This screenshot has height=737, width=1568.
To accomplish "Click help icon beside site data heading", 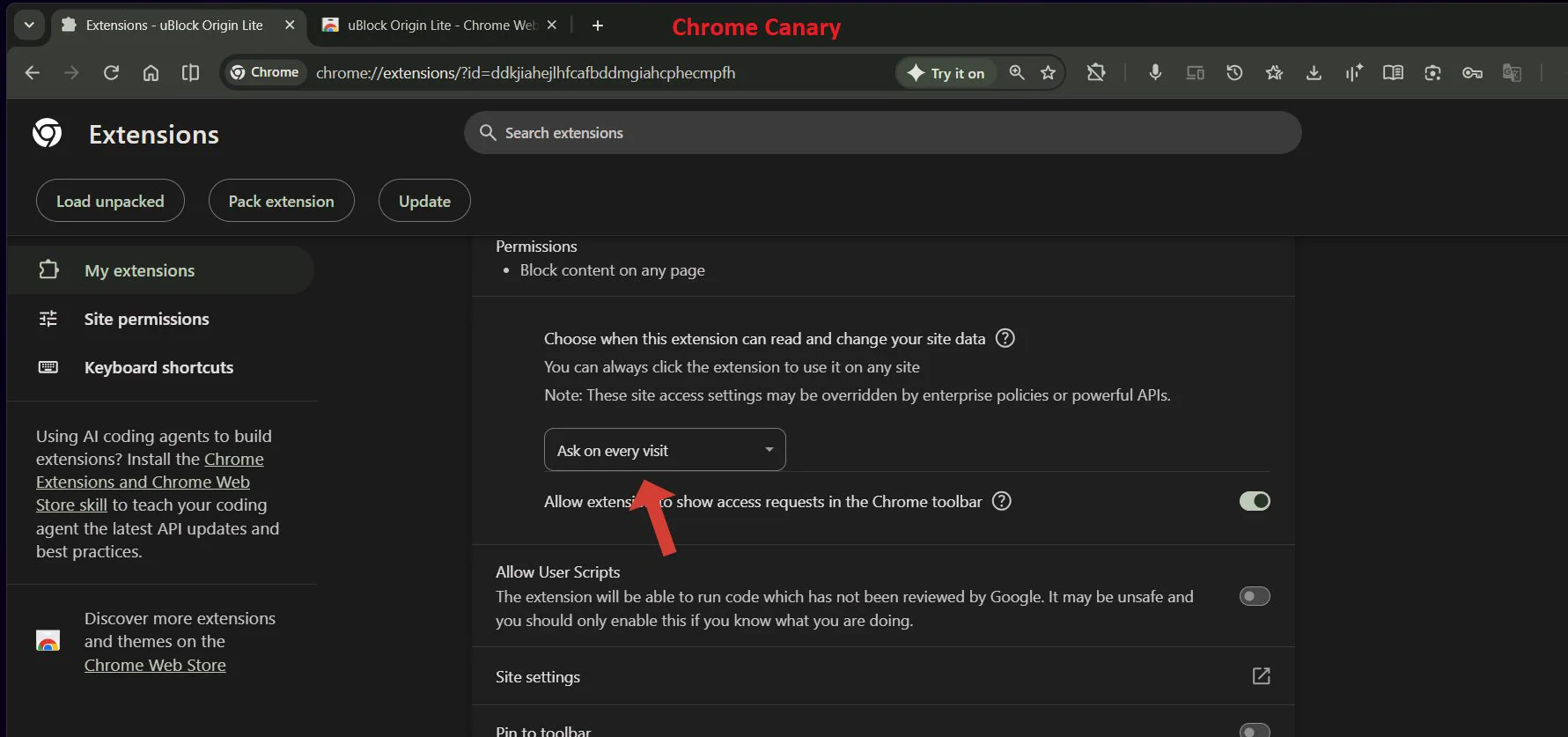I will (x=1005, y=338).
